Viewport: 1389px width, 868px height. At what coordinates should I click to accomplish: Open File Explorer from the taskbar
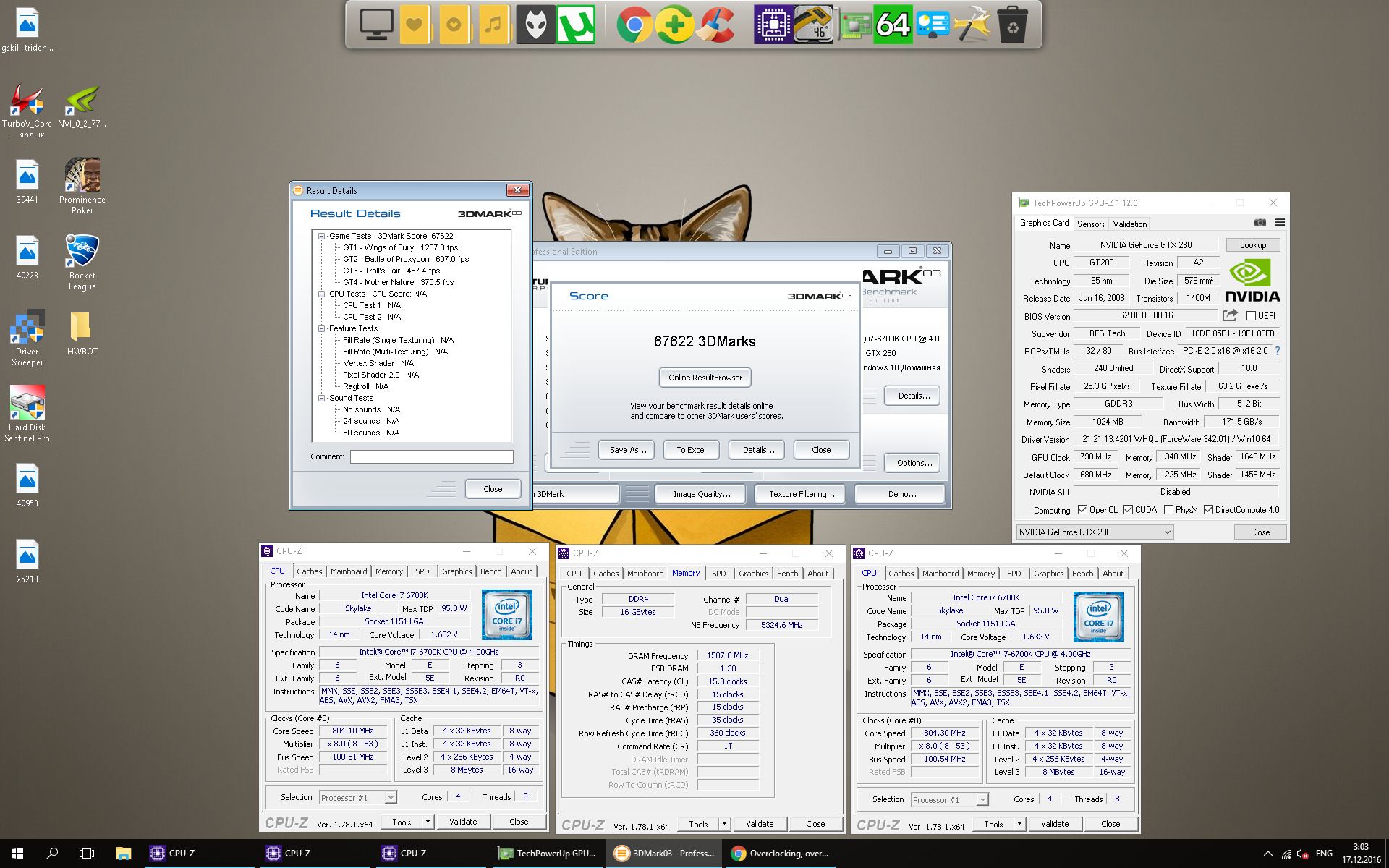click(x=124, y=854)
